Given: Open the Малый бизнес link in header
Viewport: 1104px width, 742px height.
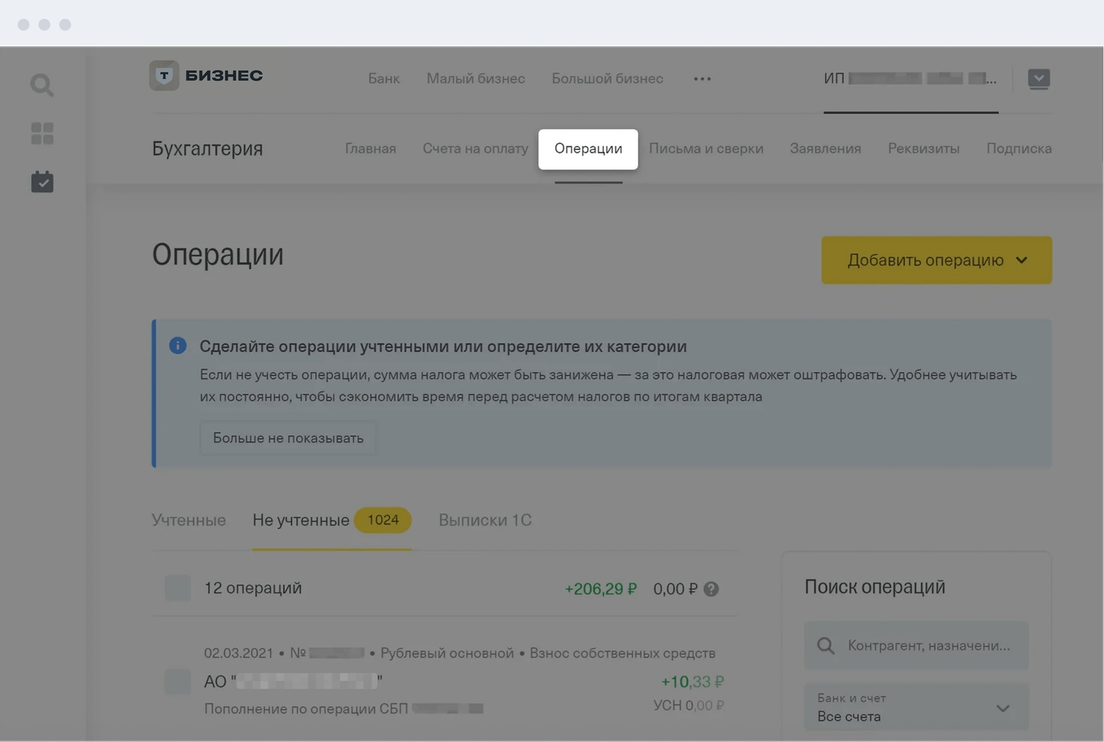Looking at the screenshot, I should click(x=475, y=79).
